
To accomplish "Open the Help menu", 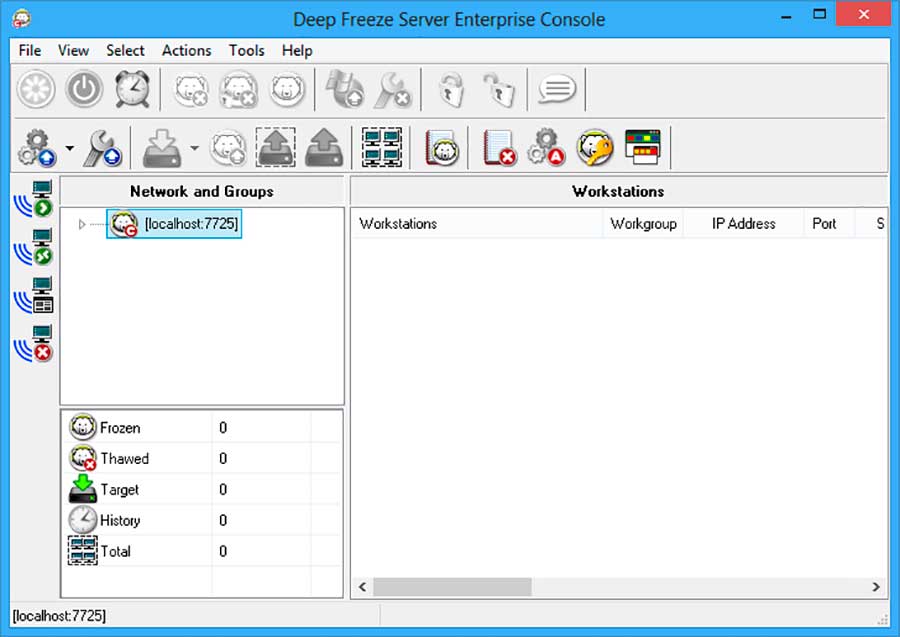I will 297,51.
